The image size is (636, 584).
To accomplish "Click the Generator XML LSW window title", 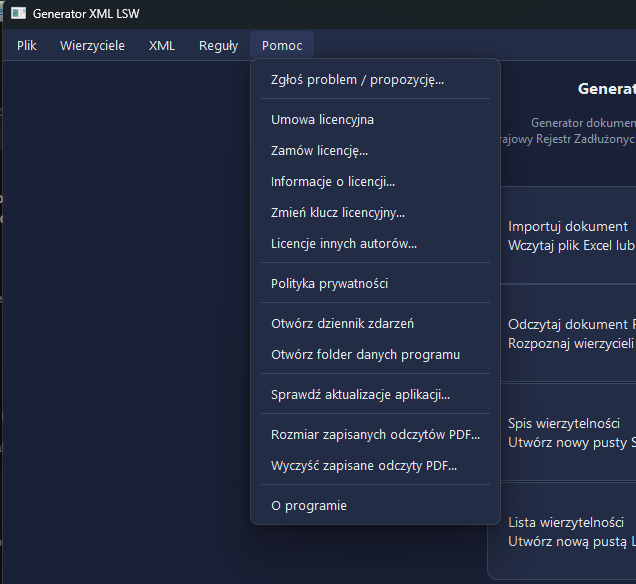I will [86, 14].
